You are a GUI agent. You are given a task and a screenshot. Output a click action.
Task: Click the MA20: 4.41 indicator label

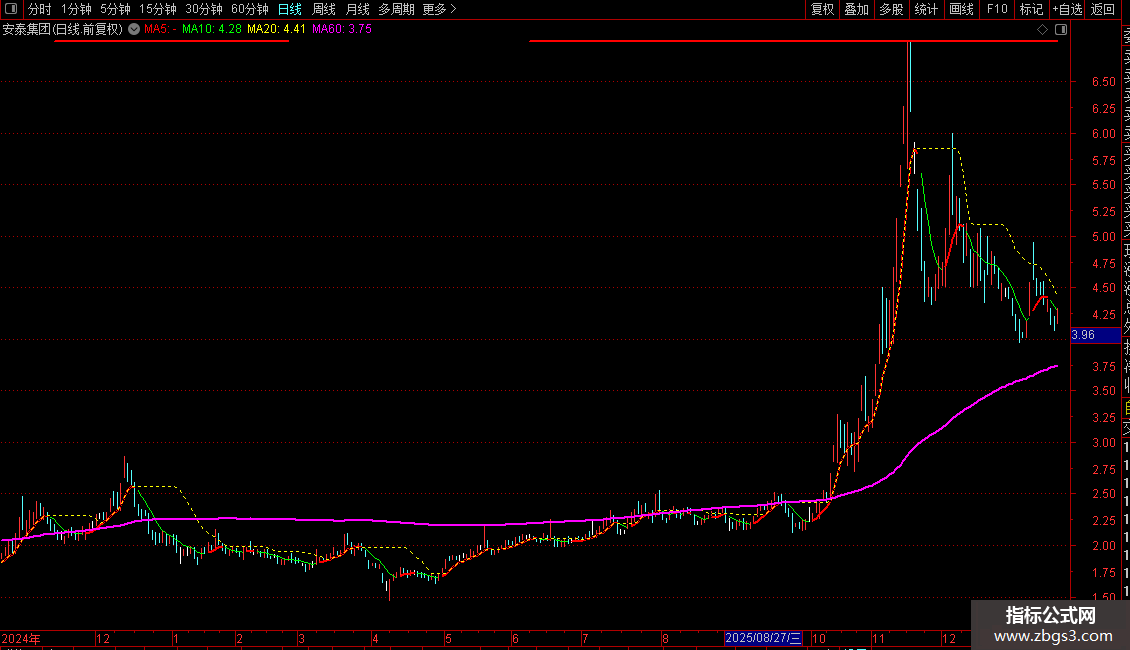coord(276,30)
